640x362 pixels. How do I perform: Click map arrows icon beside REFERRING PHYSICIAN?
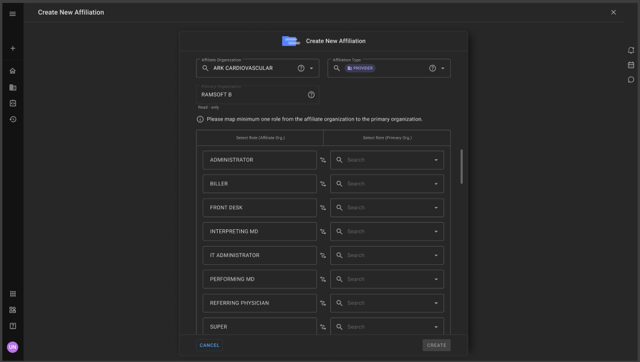[x=323, y=303]
